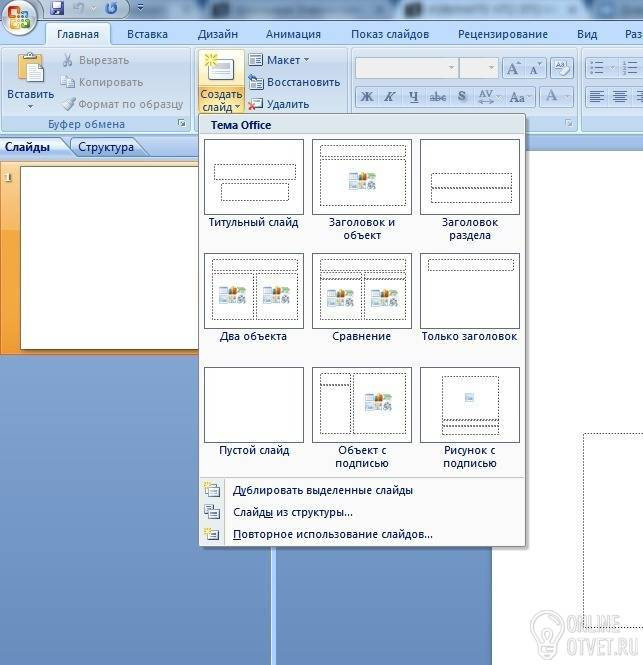Screen dimensions: 643x665
Task: Click Вырезать (cut) command
Action: [x=95, y=60]
